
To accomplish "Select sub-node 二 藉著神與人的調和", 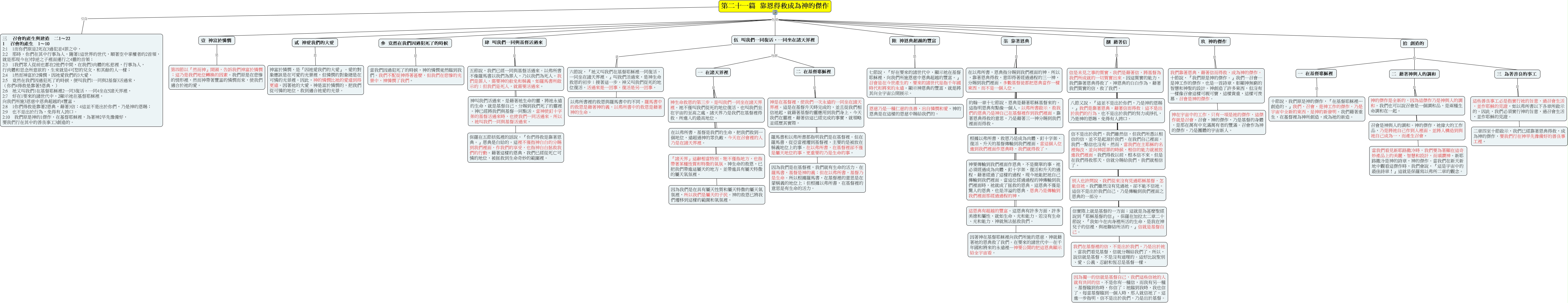I will click(x=1414, y=74).
